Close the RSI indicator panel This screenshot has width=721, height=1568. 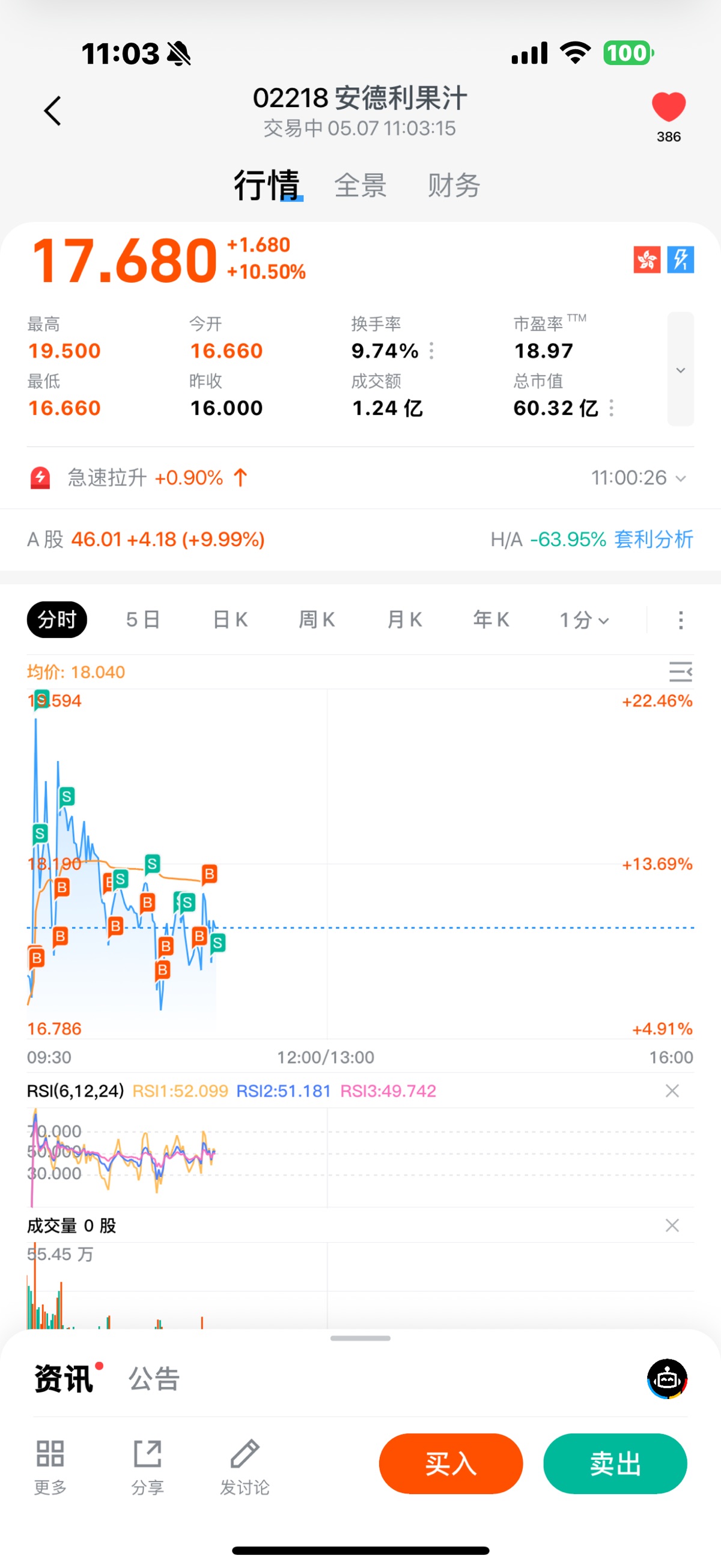coord(672,1090)
